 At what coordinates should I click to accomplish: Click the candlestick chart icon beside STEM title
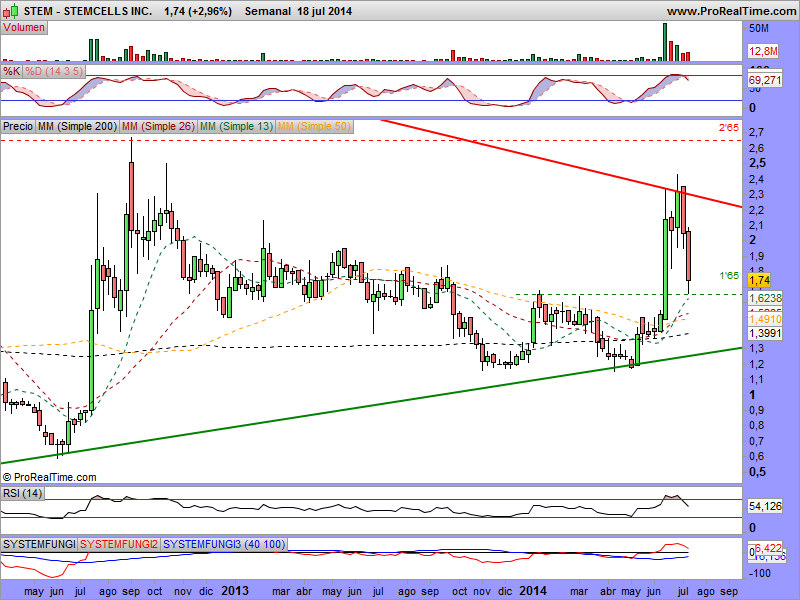click(12, 10)
